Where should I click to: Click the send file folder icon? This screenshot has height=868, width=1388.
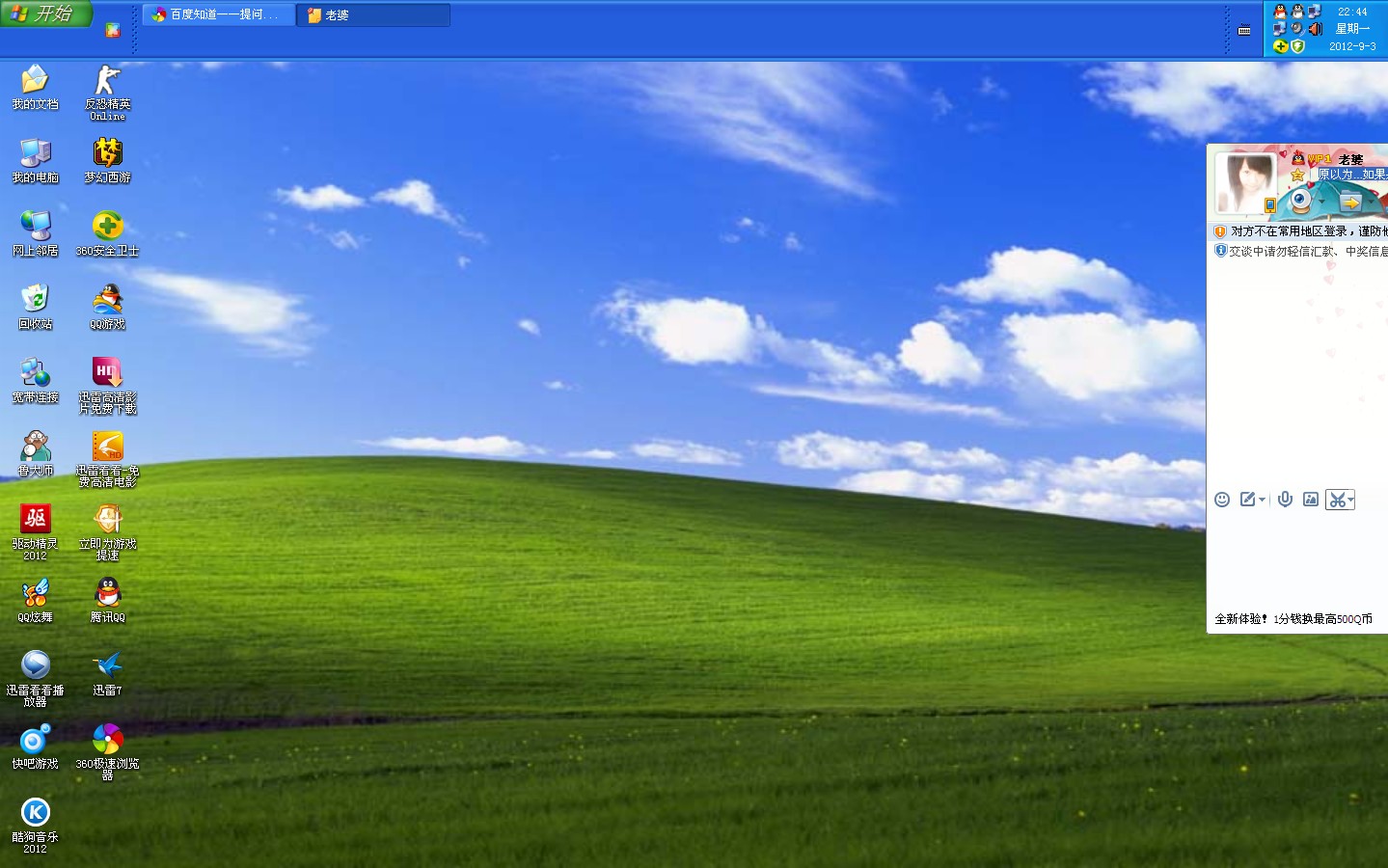[1351, 203]
